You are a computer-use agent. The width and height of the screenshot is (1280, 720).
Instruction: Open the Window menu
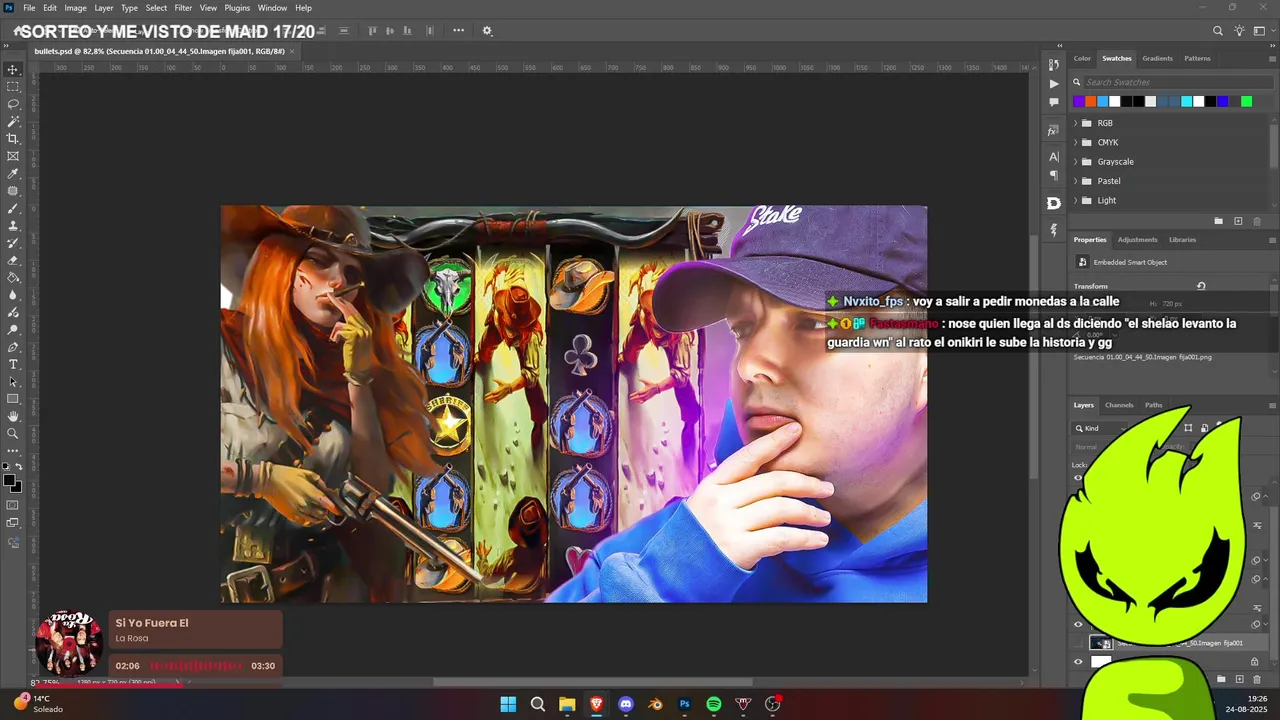click(x=272, y=8)
